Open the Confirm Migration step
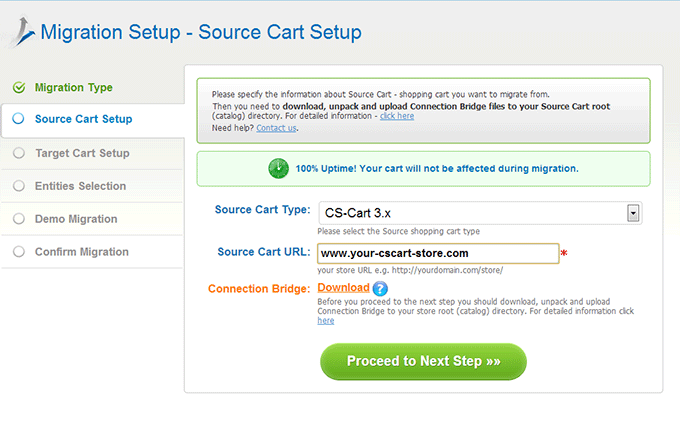The width and height of the screenshot is (680, 424). click(x=82, y=252)
